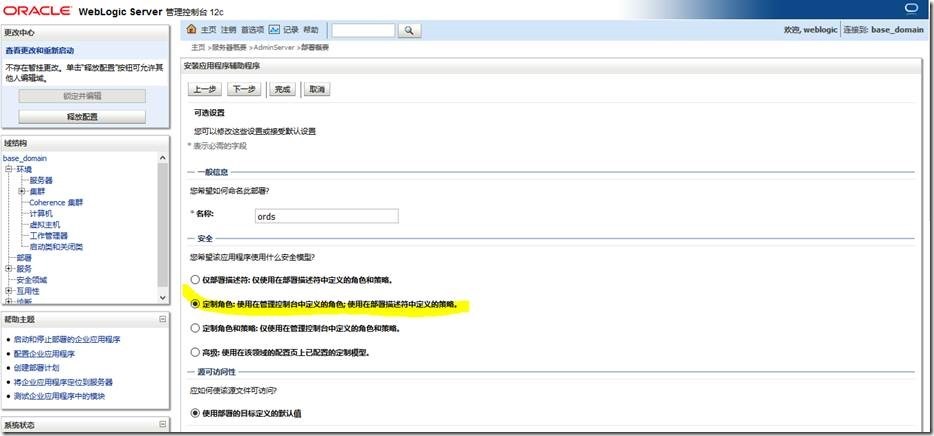
Task: Select 计算机 in the domain tree
Action: point(41,213)
